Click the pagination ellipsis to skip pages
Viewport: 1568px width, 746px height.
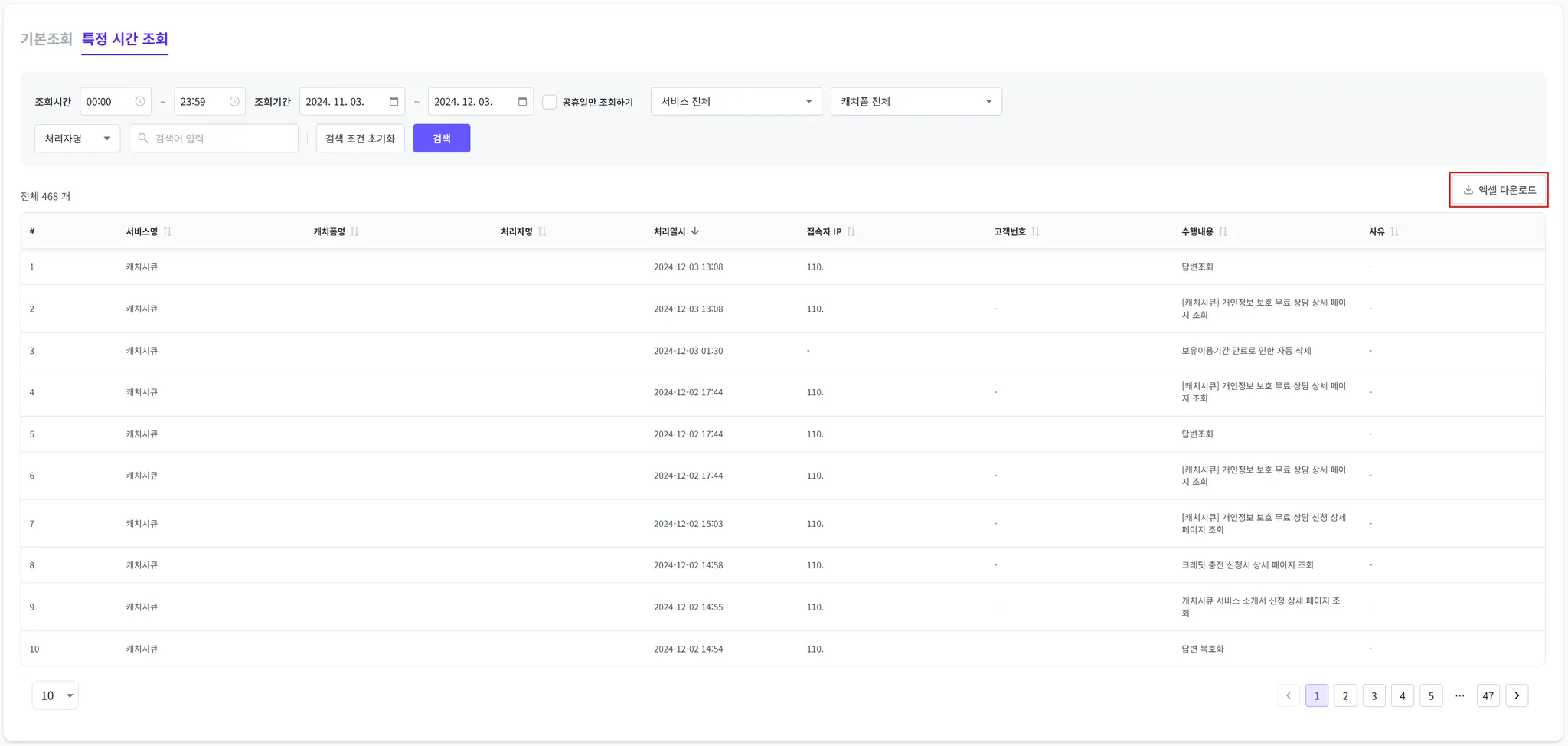tap(1460, 695)
